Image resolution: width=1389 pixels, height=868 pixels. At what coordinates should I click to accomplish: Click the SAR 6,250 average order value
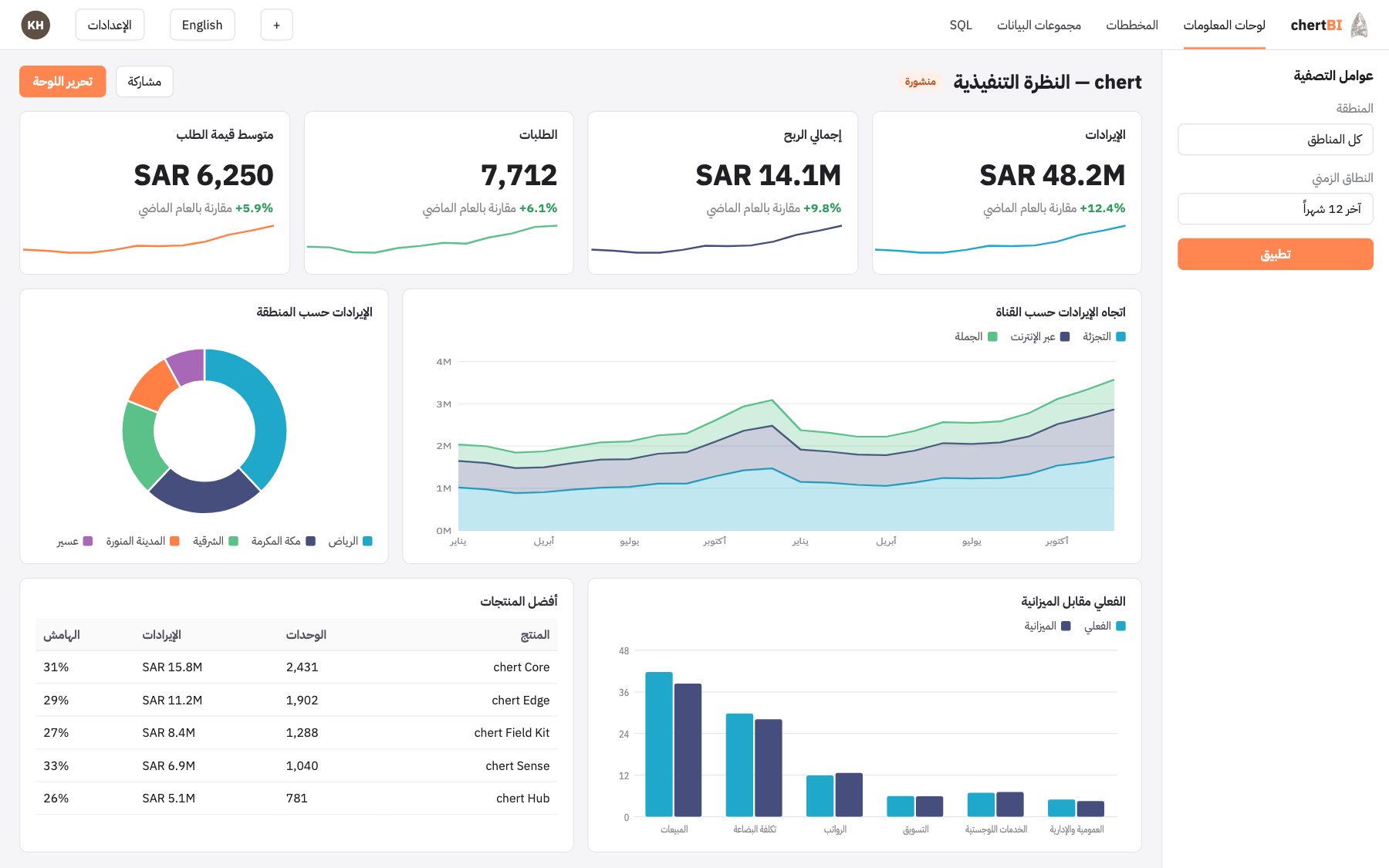[x=204, y=176]
